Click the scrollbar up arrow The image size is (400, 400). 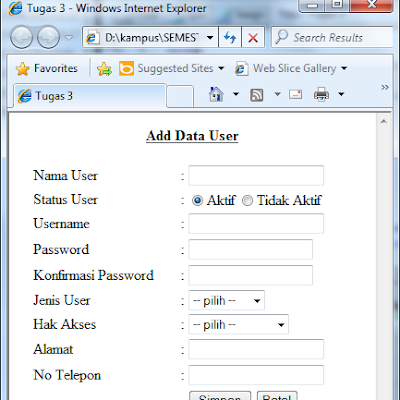[x=384, y=121]
